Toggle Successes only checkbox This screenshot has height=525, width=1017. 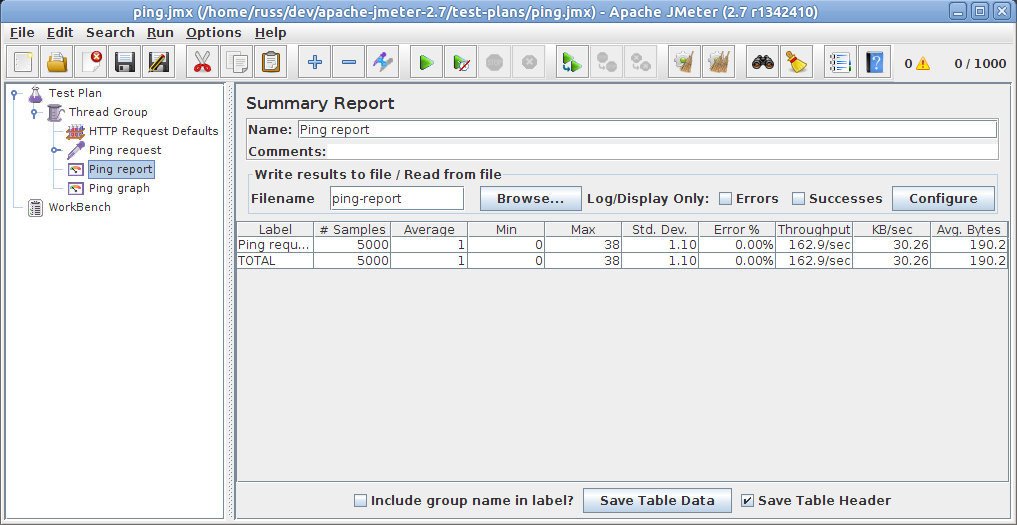pyautogui.click(x=798, y=199)
